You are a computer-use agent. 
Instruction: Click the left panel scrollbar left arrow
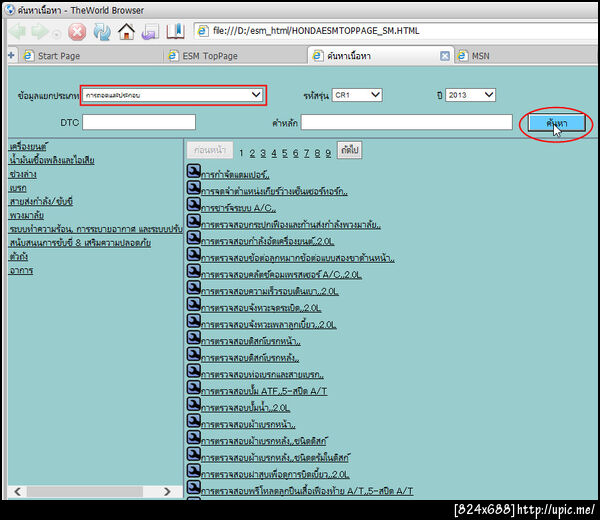pos(17,491)
